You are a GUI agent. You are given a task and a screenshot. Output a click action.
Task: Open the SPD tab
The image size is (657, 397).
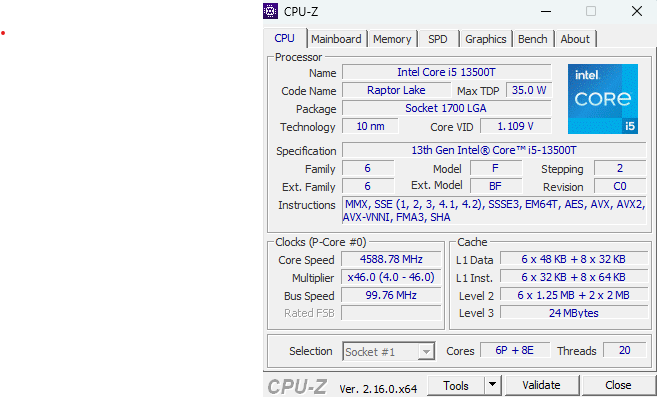[x=438, y=39]
